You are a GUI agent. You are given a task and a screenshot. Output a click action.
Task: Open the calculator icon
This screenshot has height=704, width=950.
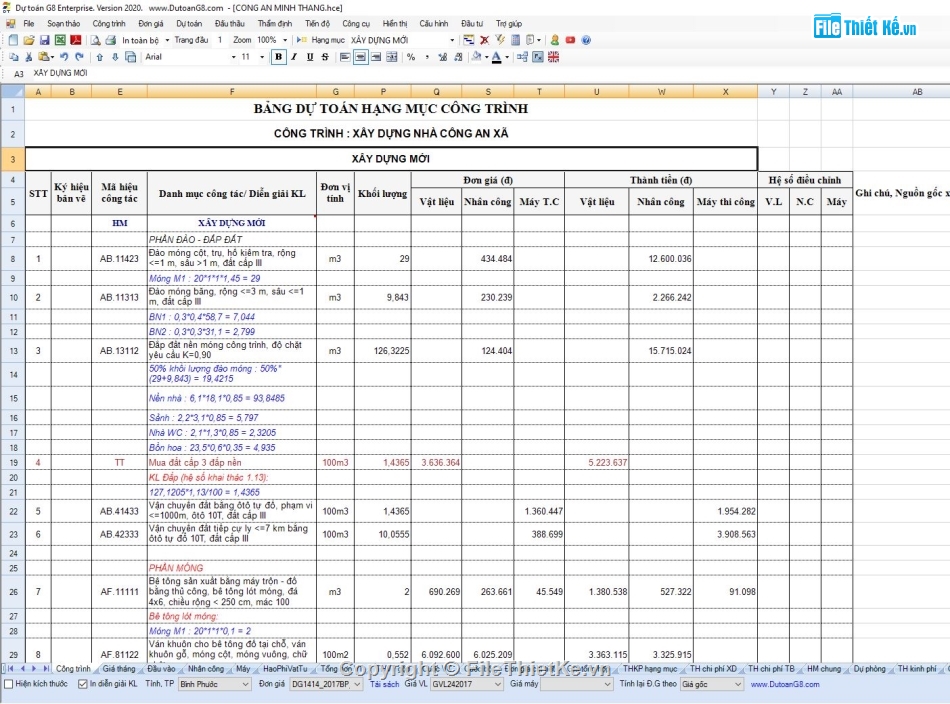coord(516,40)
